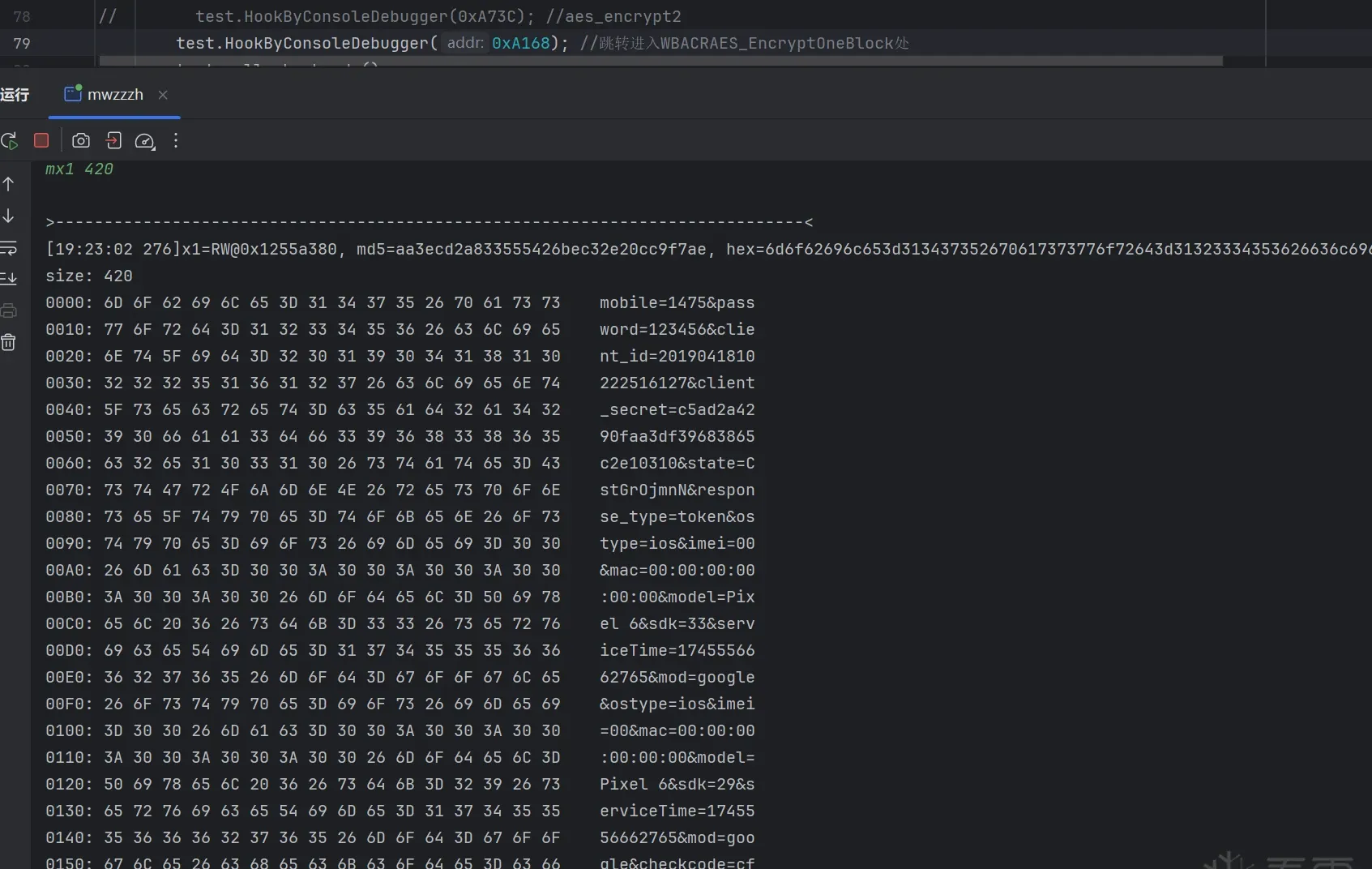
Task: Click the mwzzzh tab file icon
Action: pos(73,93)
